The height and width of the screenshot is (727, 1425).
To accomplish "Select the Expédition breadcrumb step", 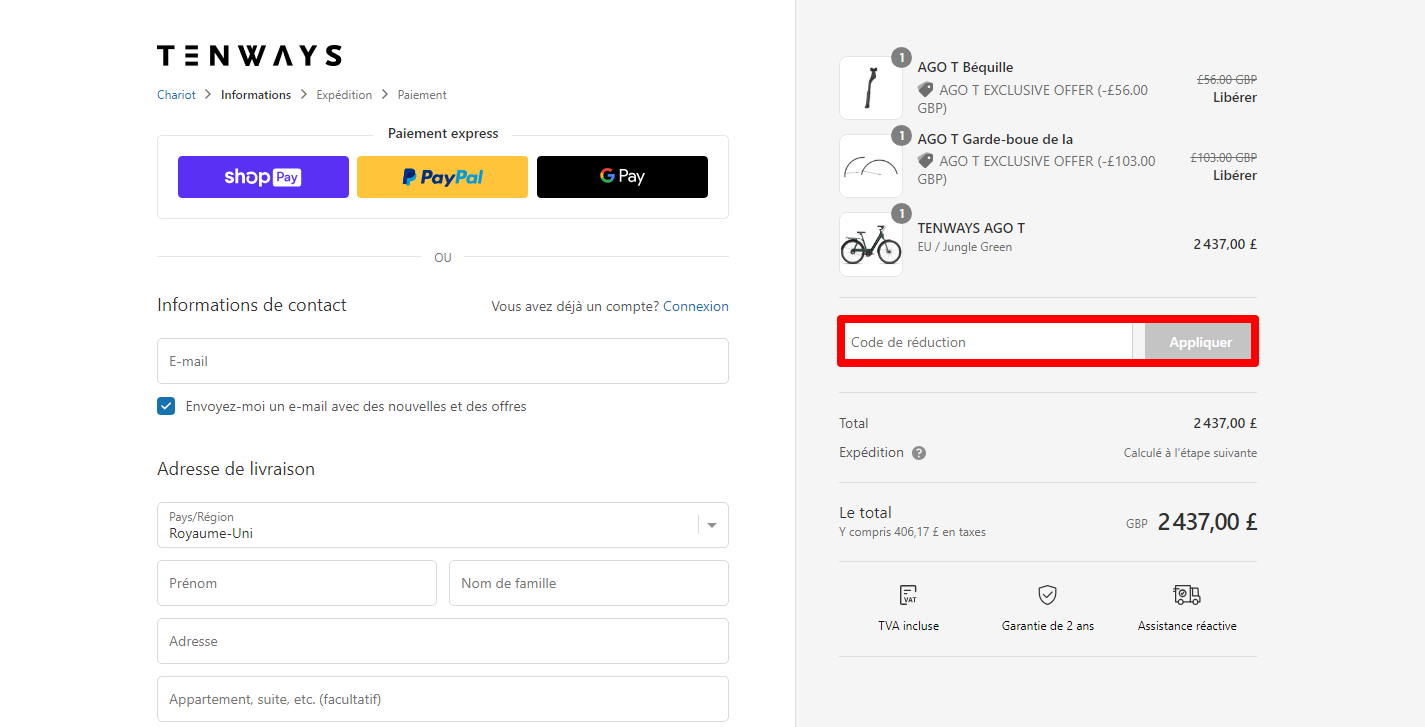I will click(x=344, y=95).
